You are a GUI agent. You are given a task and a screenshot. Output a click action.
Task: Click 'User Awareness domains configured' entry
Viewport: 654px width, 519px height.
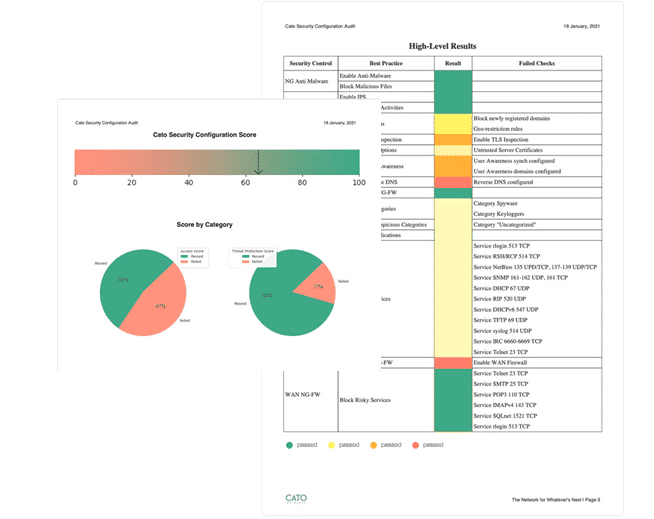(x=517, y=171)
